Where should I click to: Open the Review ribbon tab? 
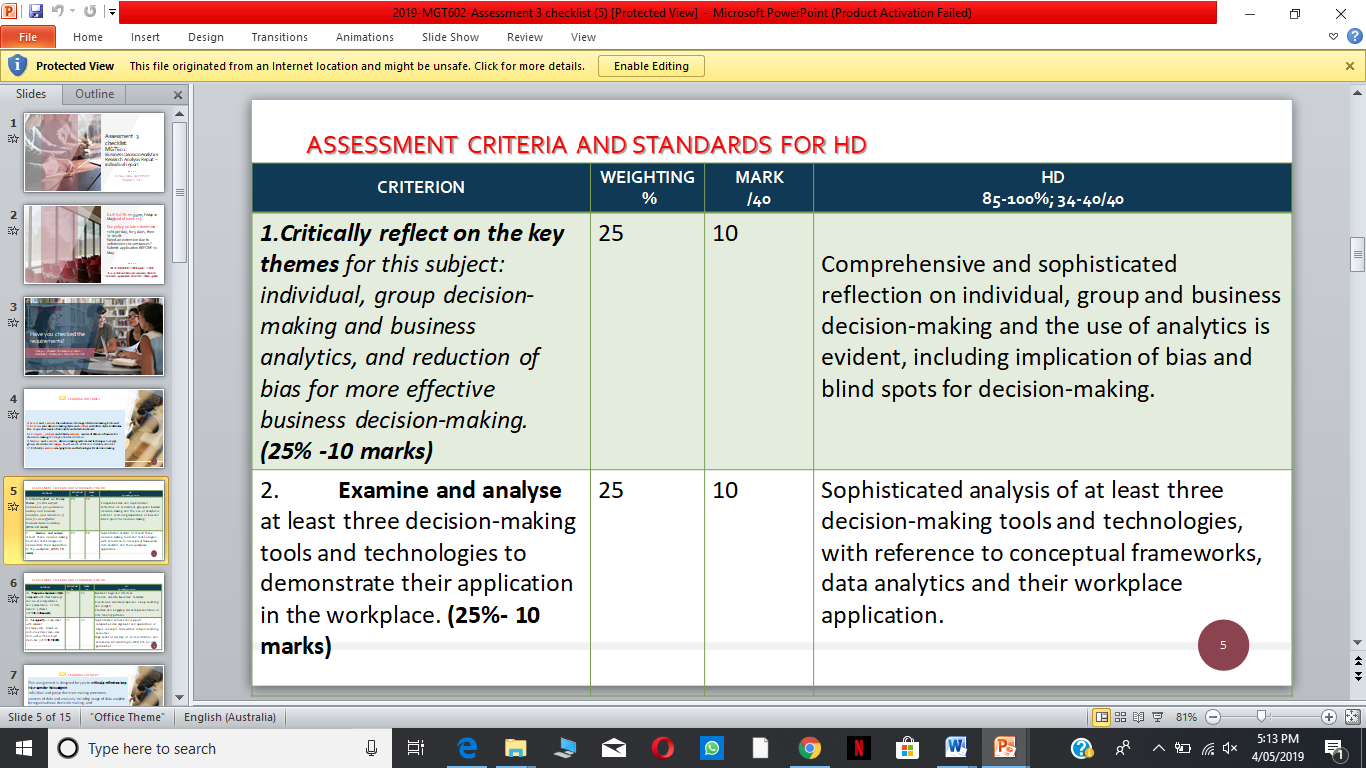click(525, 37)
